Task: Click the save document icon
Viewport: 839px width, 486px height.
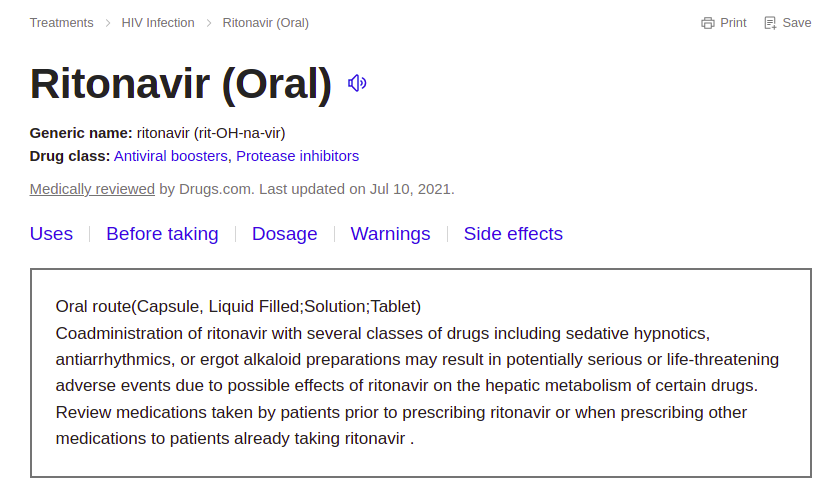Action: tap(770, 23)
